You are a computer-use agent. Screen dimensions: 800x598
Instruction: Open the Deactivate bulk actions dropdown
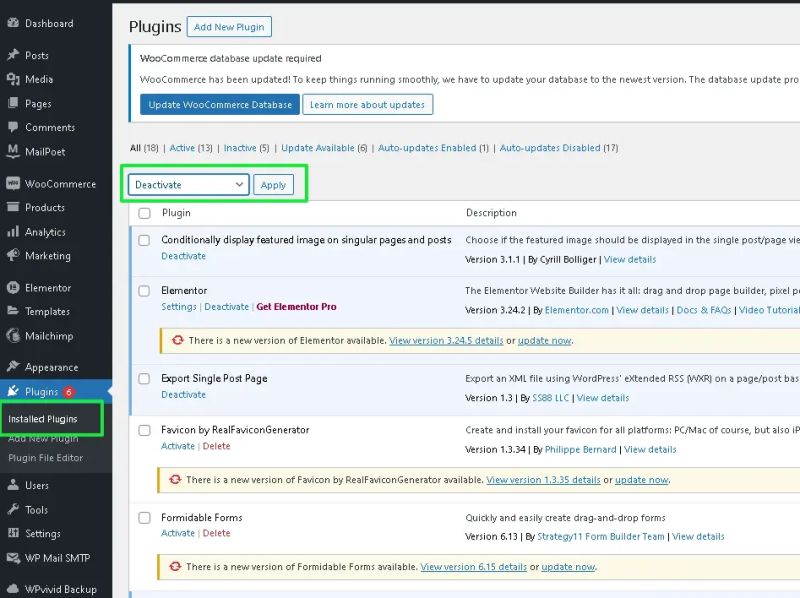pos(189,185)
